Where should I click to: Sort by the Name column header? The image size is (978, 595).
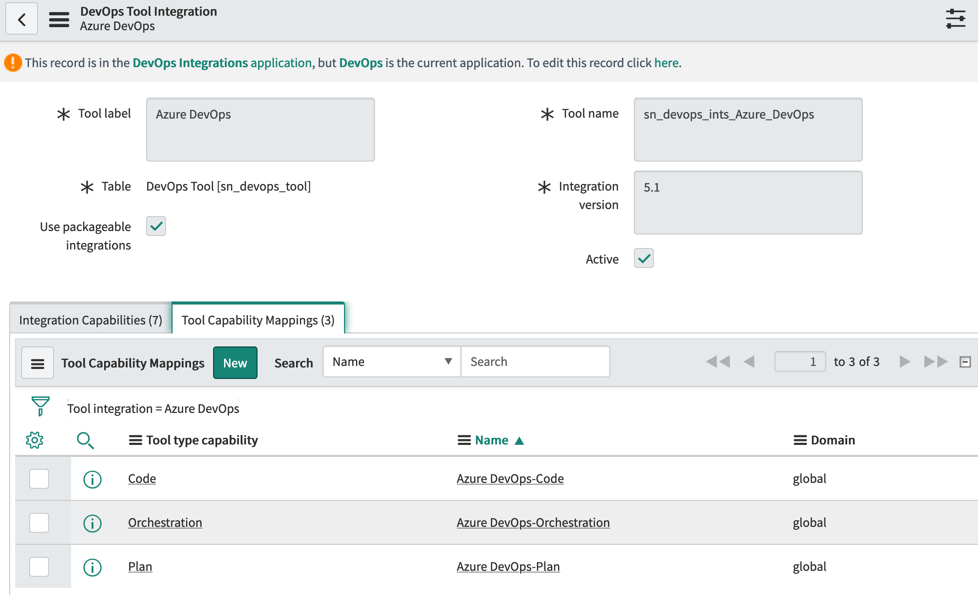(x=491, y=440)
